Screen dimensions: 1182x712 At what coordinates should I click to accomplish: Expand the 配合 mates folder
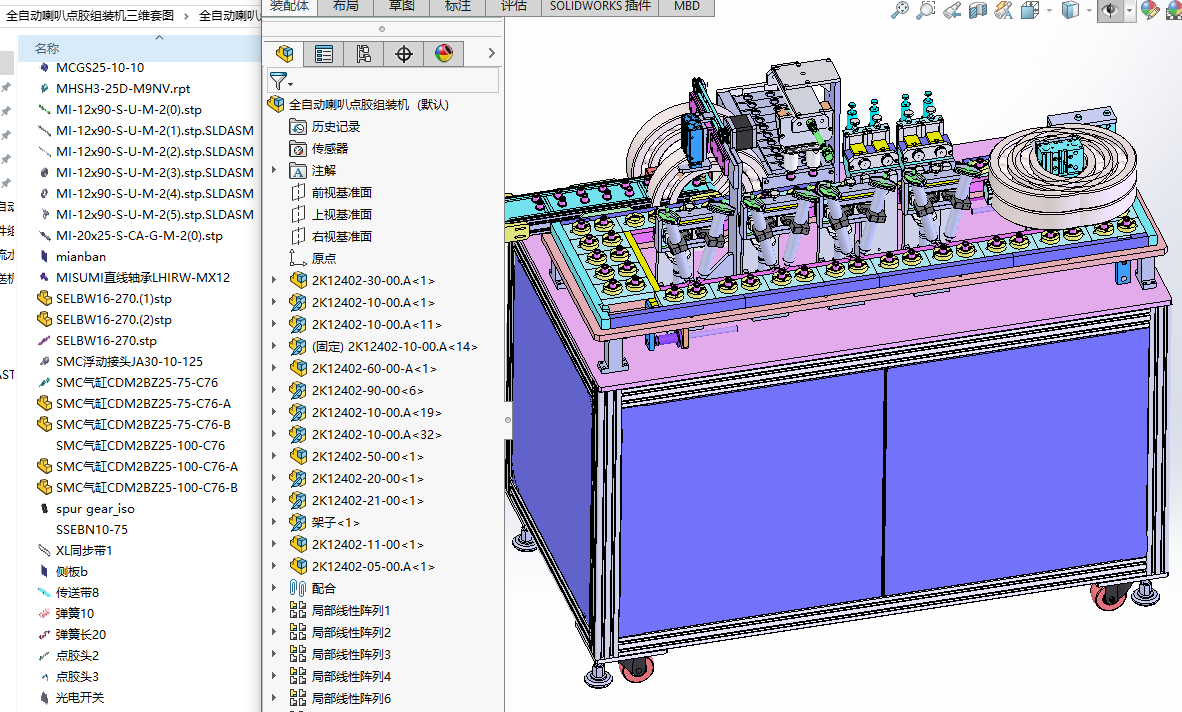click(275, 589)
